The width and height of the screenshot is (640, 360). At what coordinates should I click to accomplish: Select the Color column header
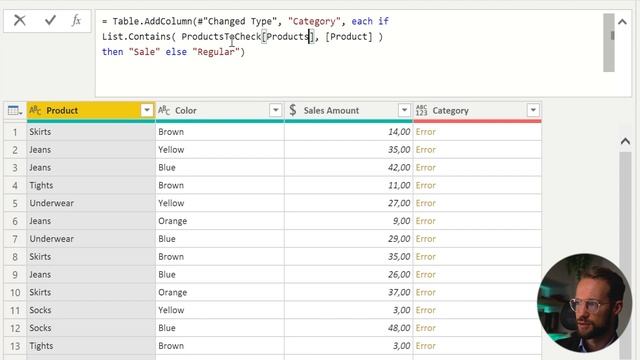[220, 110]
